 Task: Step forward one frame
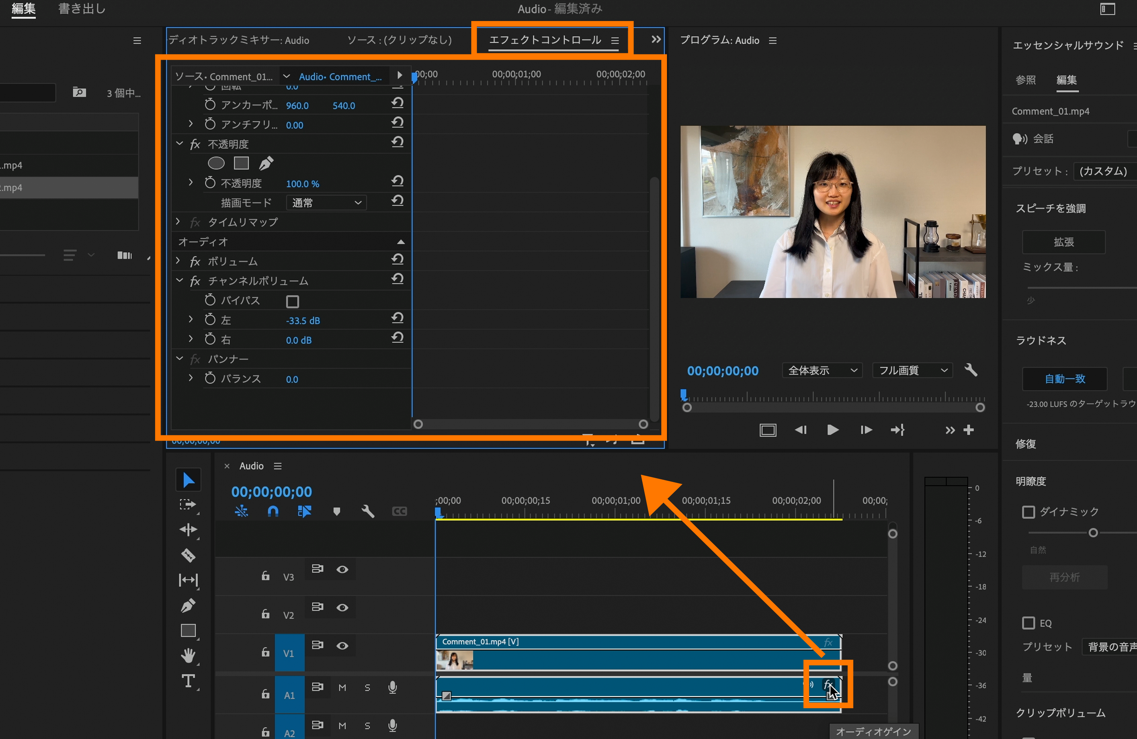point(866,430)
